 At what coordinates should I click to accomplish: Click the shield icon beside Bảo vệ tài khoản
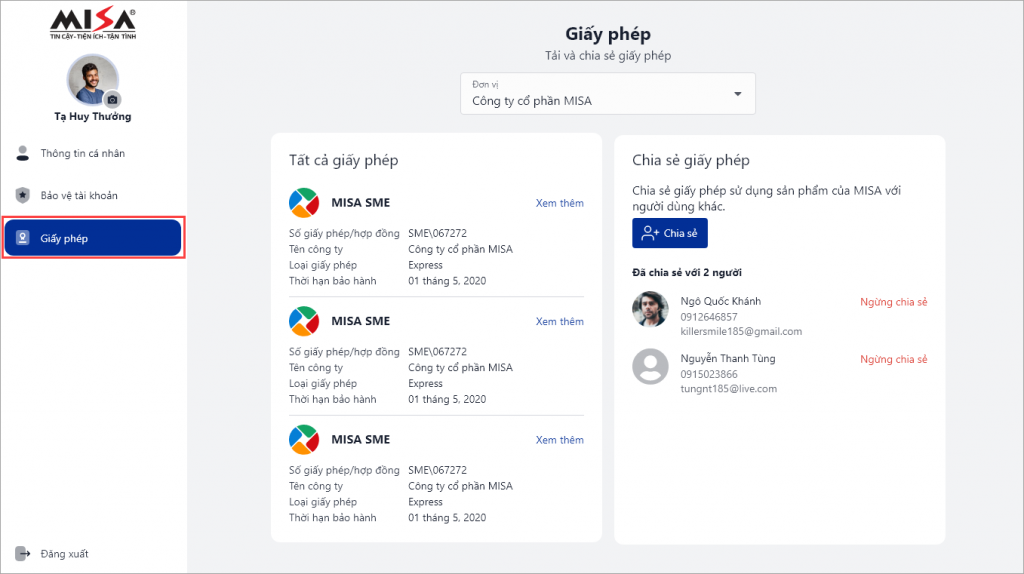point(23,195)
